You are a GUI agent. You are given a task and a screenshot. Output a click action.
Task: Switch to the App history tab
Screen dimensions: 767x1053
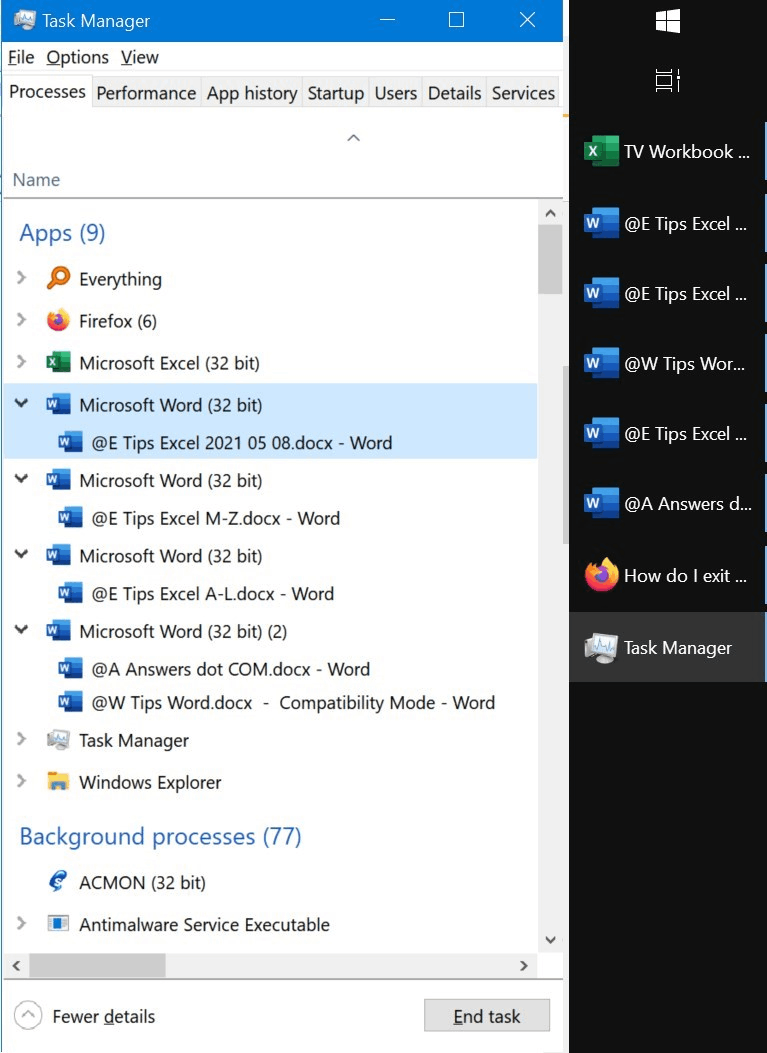[252, 93]
